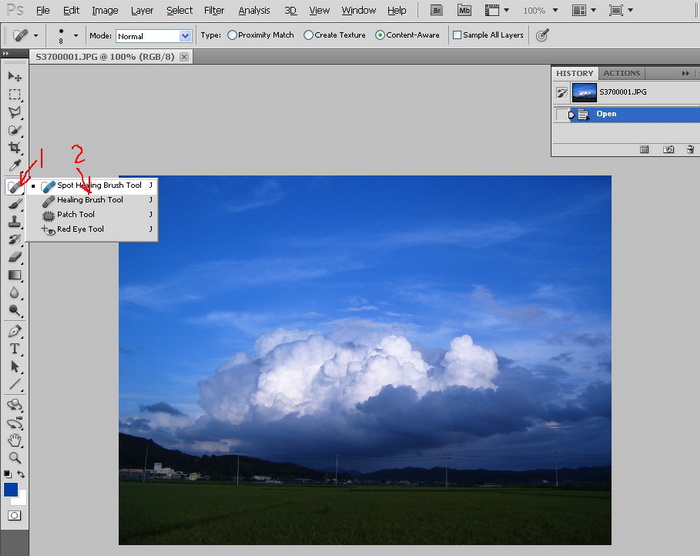Select the Crop tool
The image size is (700, 556).
tap(15, 148)
